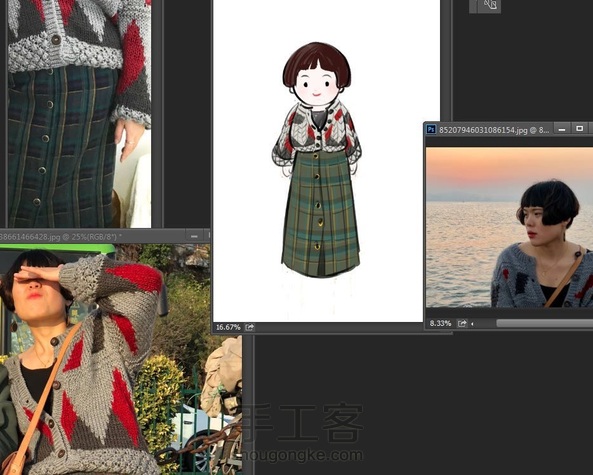This screenshot has width=593, height=475.
Task: Maximize the 85207946031086154.jpg document window
Action: [x=579, y=129]
